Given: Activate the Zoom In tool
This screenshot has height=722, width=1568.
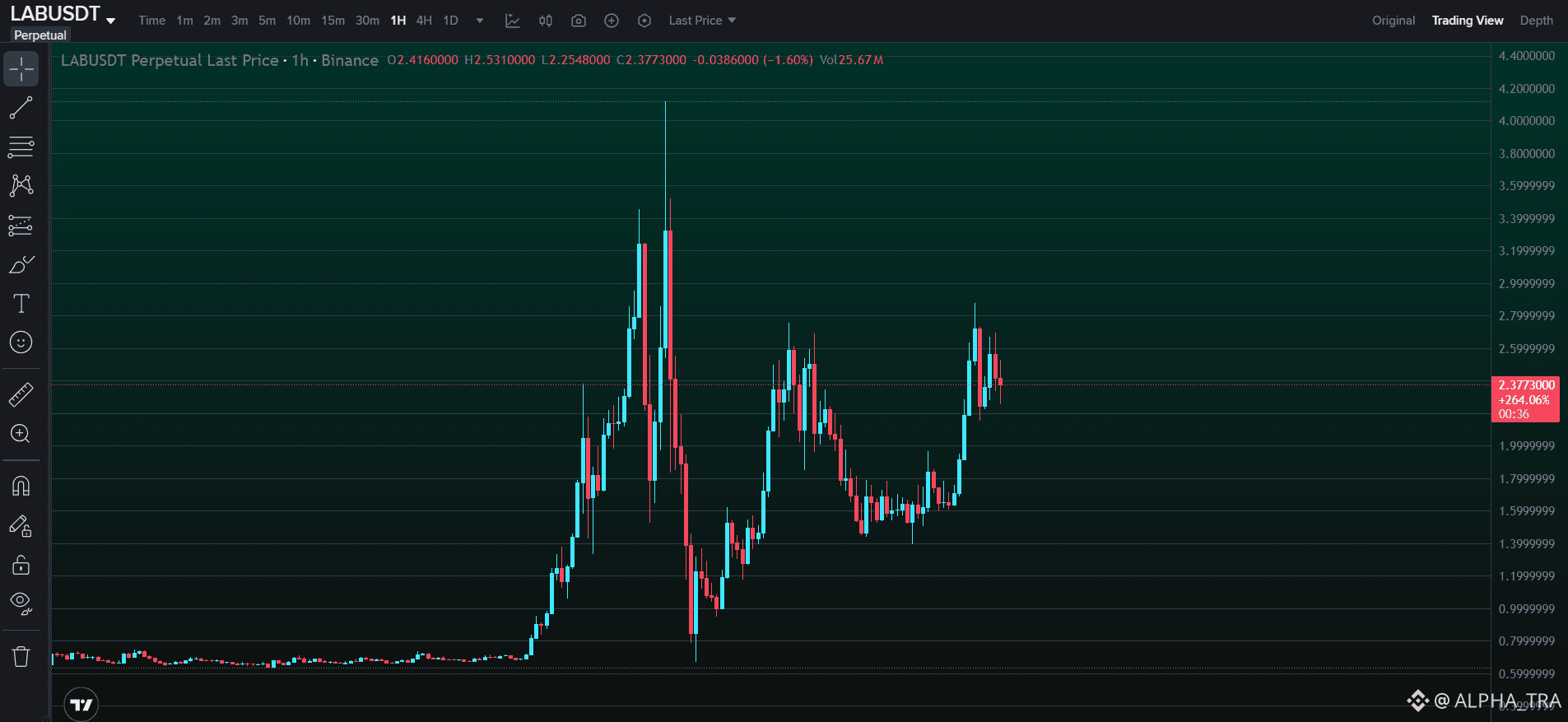Looking at the screenshot, I should 21,434.
